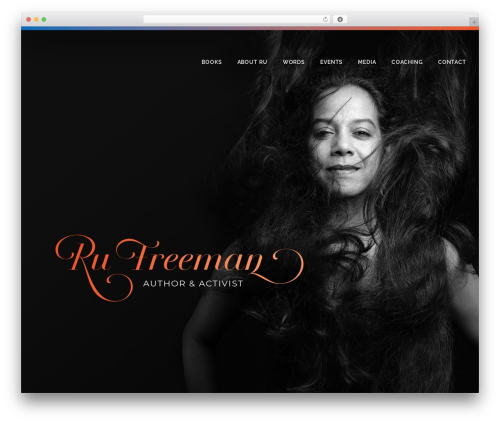Click the MEDIA nav link
The height and width of the screenshot is (423, 500).
coord(367,62)
